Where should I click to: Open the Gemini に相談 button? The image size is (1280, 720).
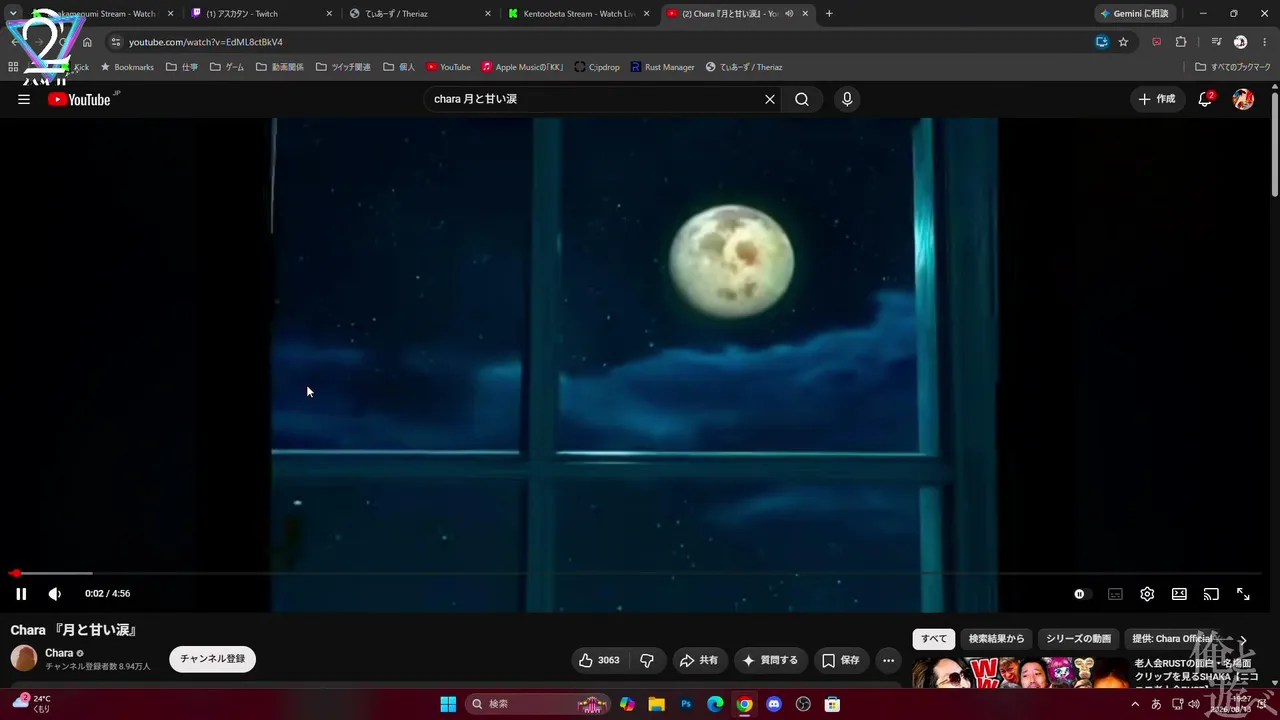[x=1134, y=14]
